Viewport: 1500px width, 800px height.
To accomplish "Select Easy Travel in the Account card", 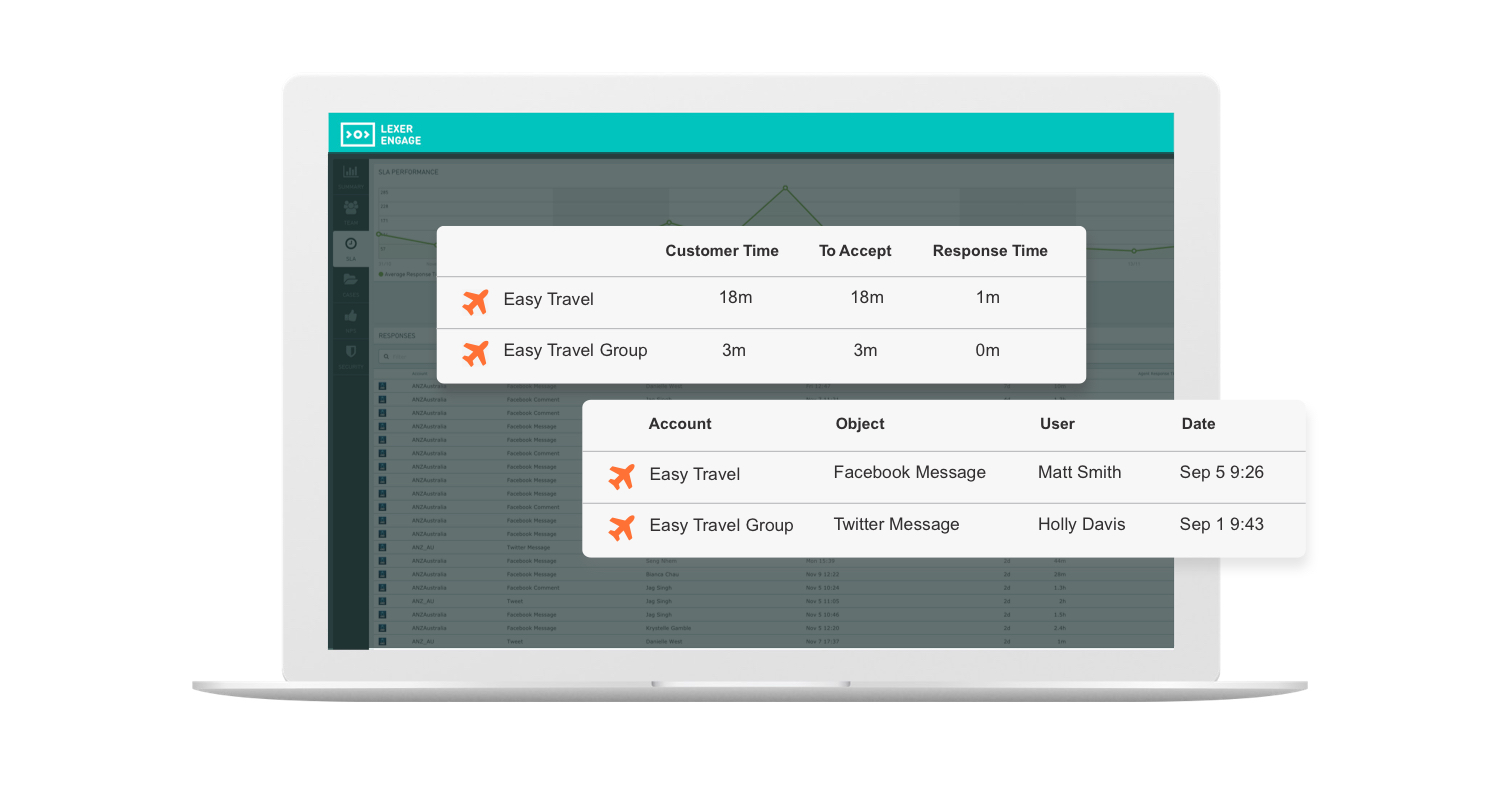I will (695, 474).
